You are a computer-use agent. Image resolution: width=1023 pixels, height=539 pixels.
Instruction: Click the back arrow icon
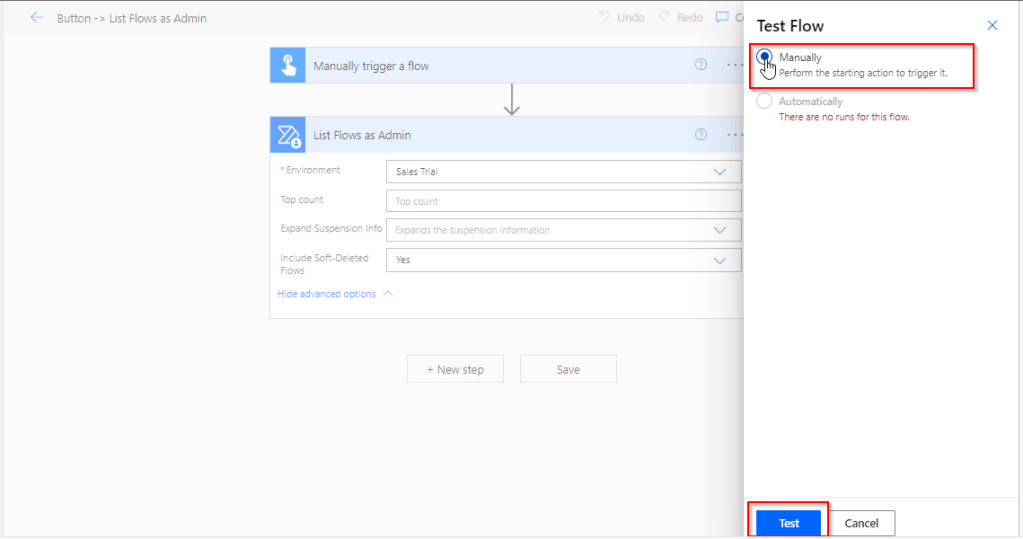[x=37, y=18]
